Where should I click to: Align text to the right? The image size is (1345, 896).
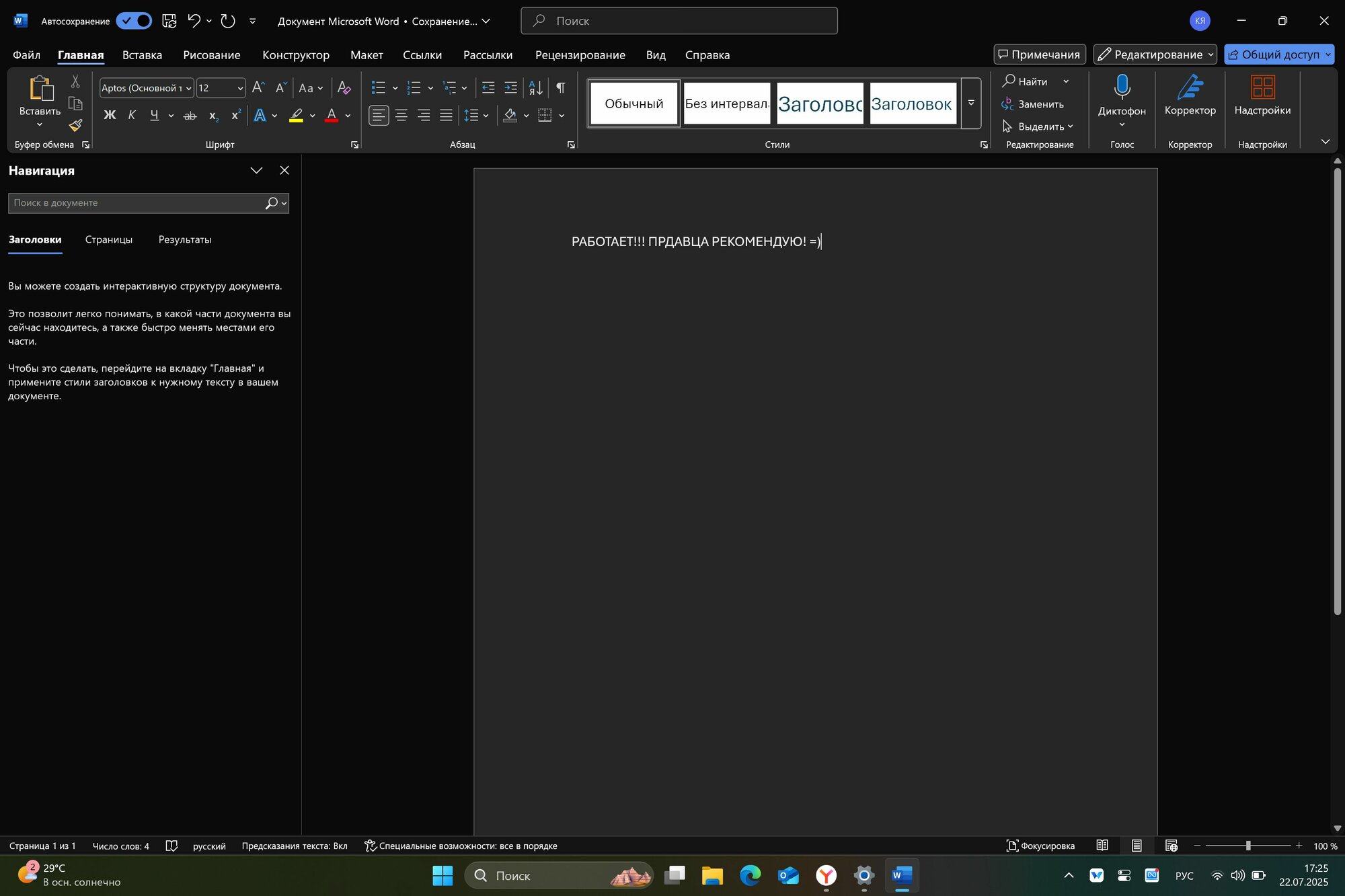[x=424, y=116]
